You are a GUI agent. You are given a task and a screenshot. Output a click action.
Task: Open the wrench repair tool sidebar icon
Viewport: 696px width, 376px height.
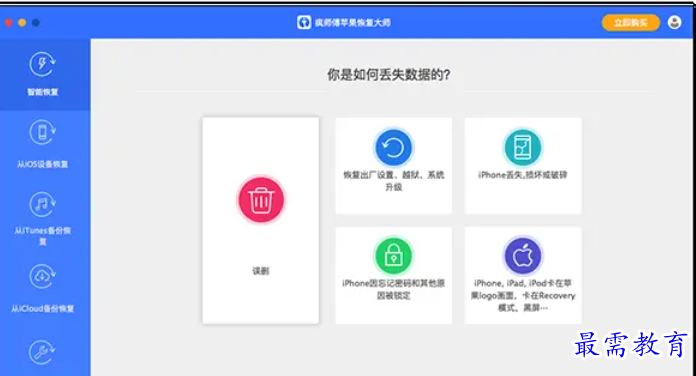tap(42, 352)
